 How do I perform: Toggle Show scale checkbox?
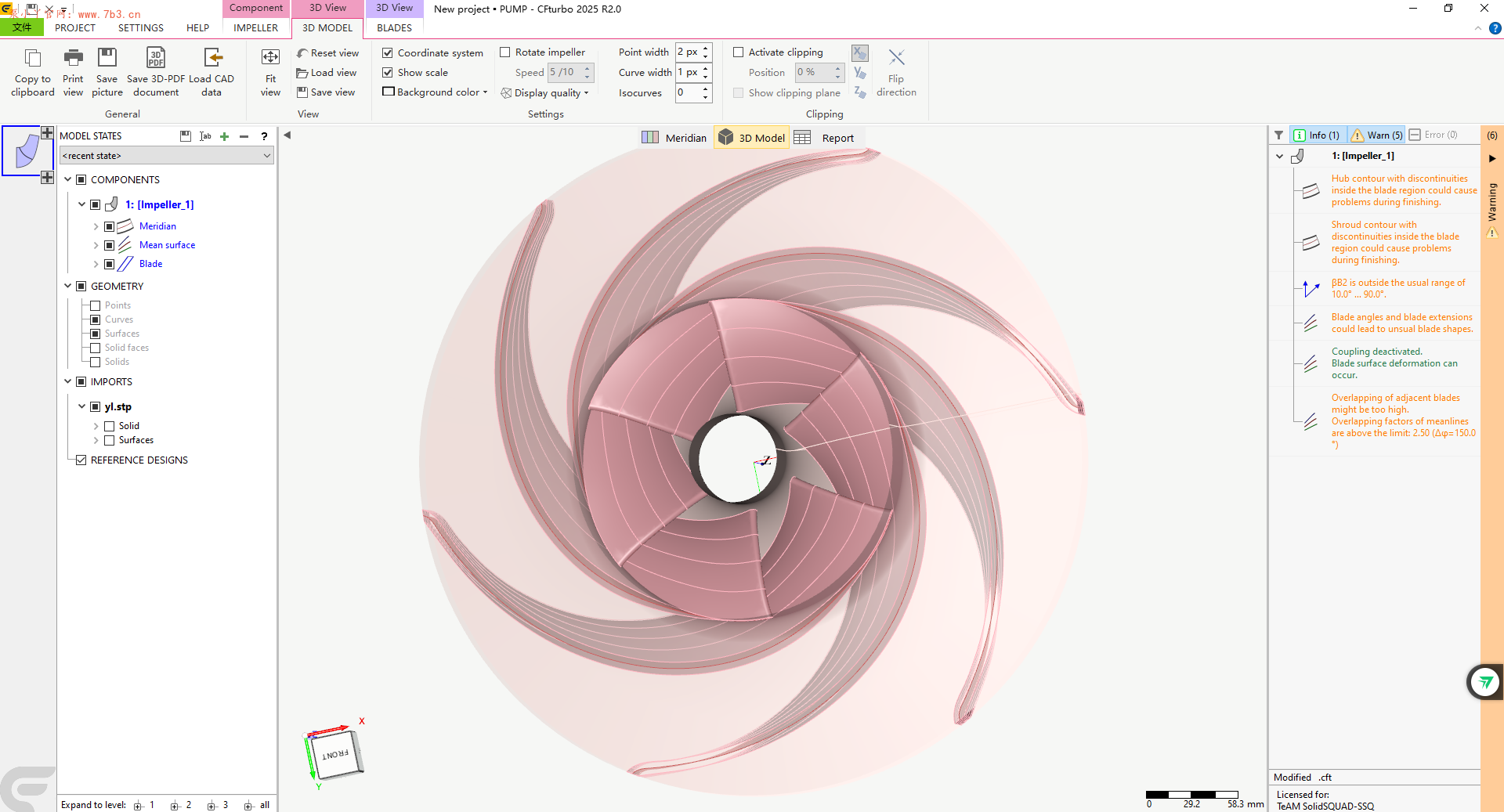point(388,72)
